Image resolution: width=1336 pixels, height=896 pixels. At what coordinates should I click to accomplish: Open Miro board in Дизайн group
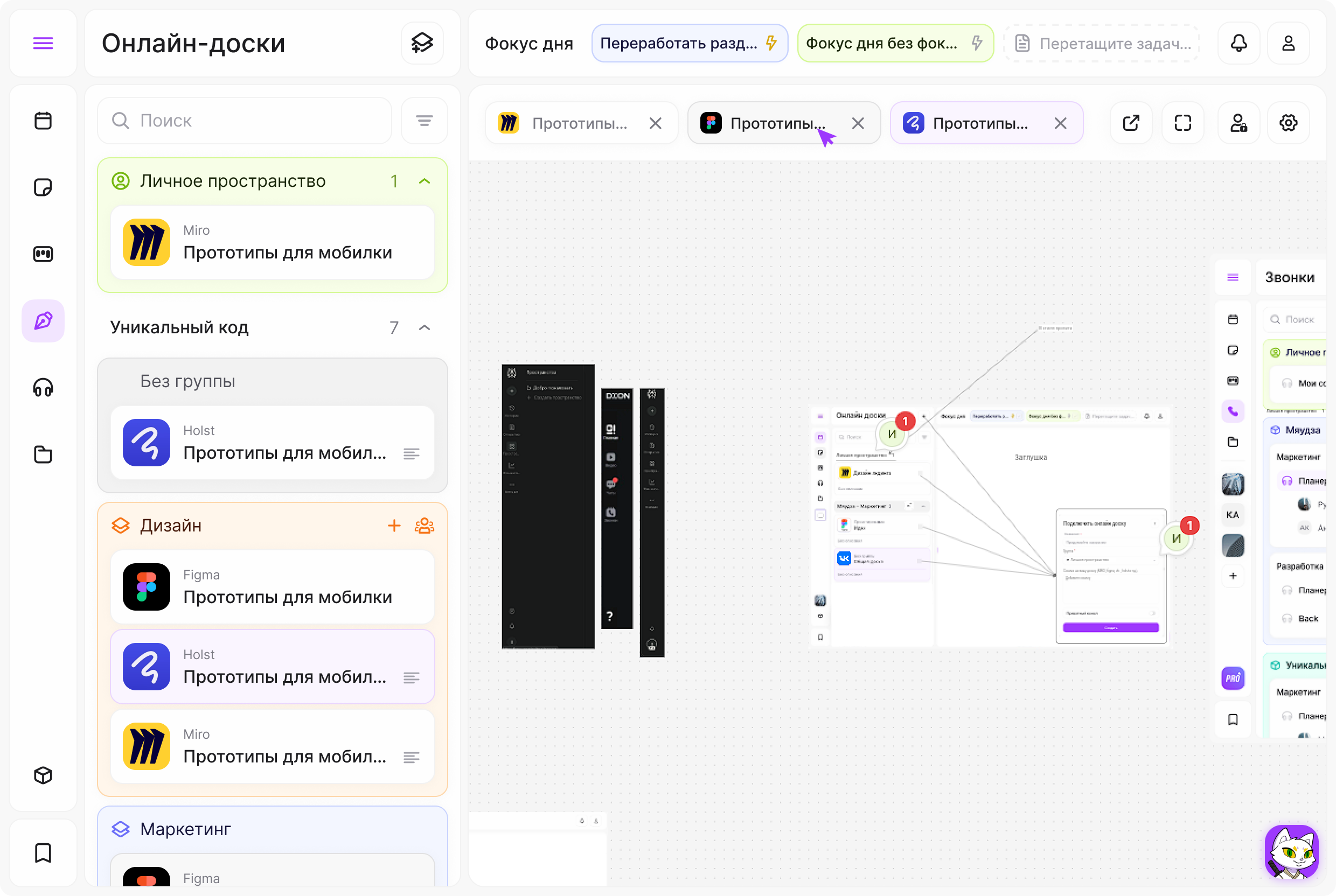(272, 746)
